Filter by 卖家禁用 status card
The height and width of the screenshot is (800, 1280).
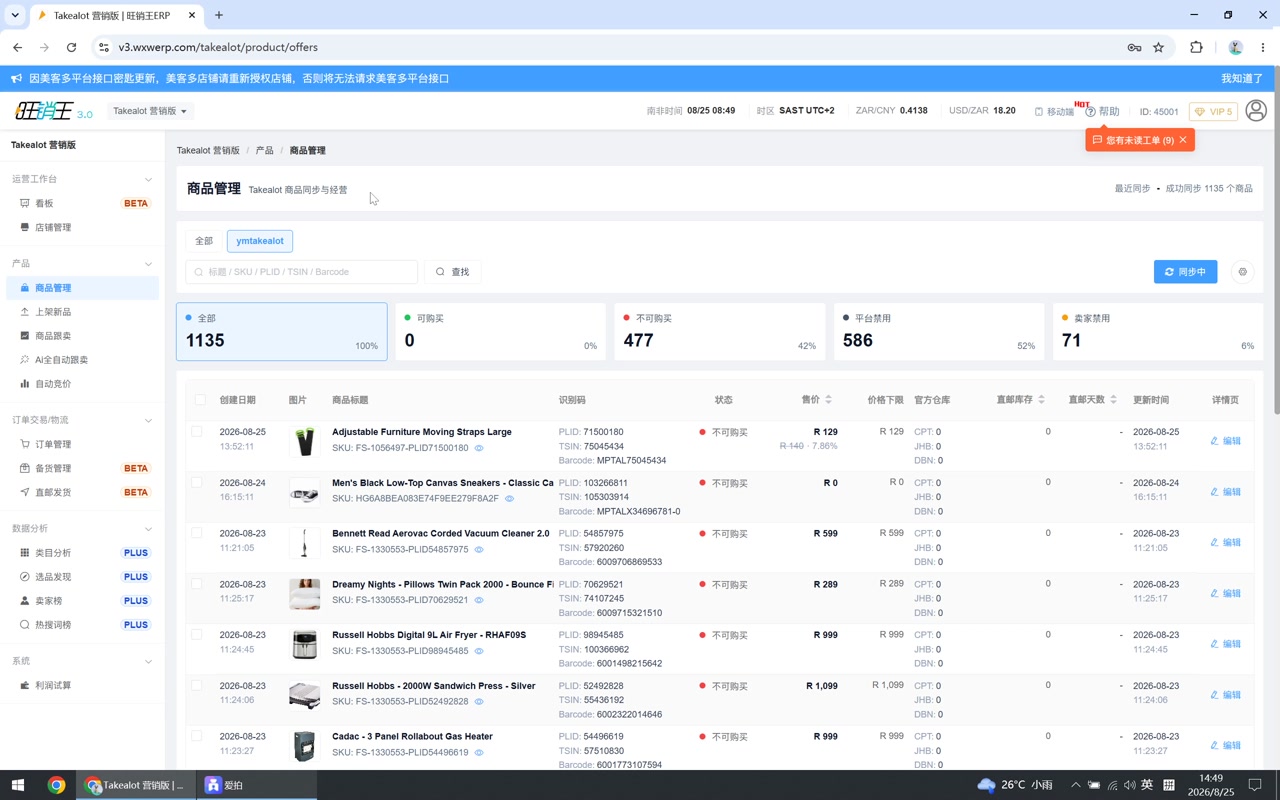[x=1158, y=331]
